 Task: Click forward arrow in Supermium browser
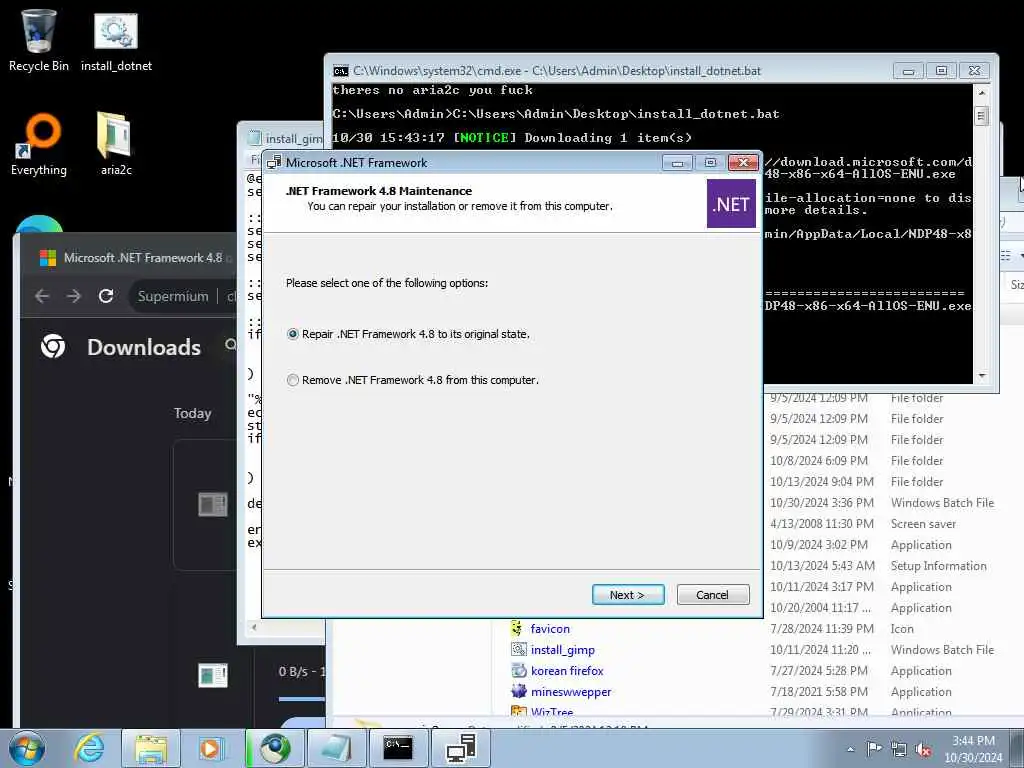pos(74,296)
